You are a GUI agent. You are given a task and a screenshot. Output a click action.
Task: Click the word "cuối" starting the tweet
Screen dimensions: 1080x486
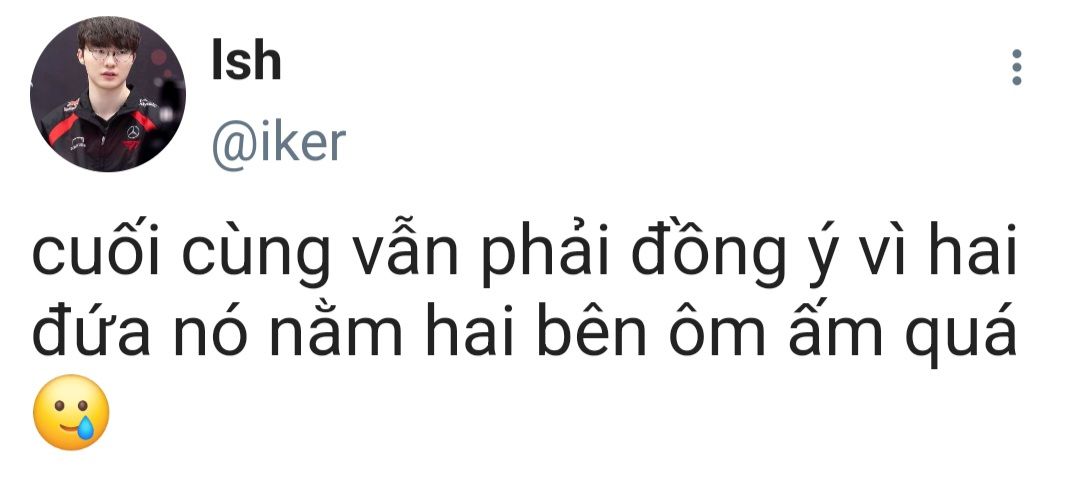(x=96, y=253)
